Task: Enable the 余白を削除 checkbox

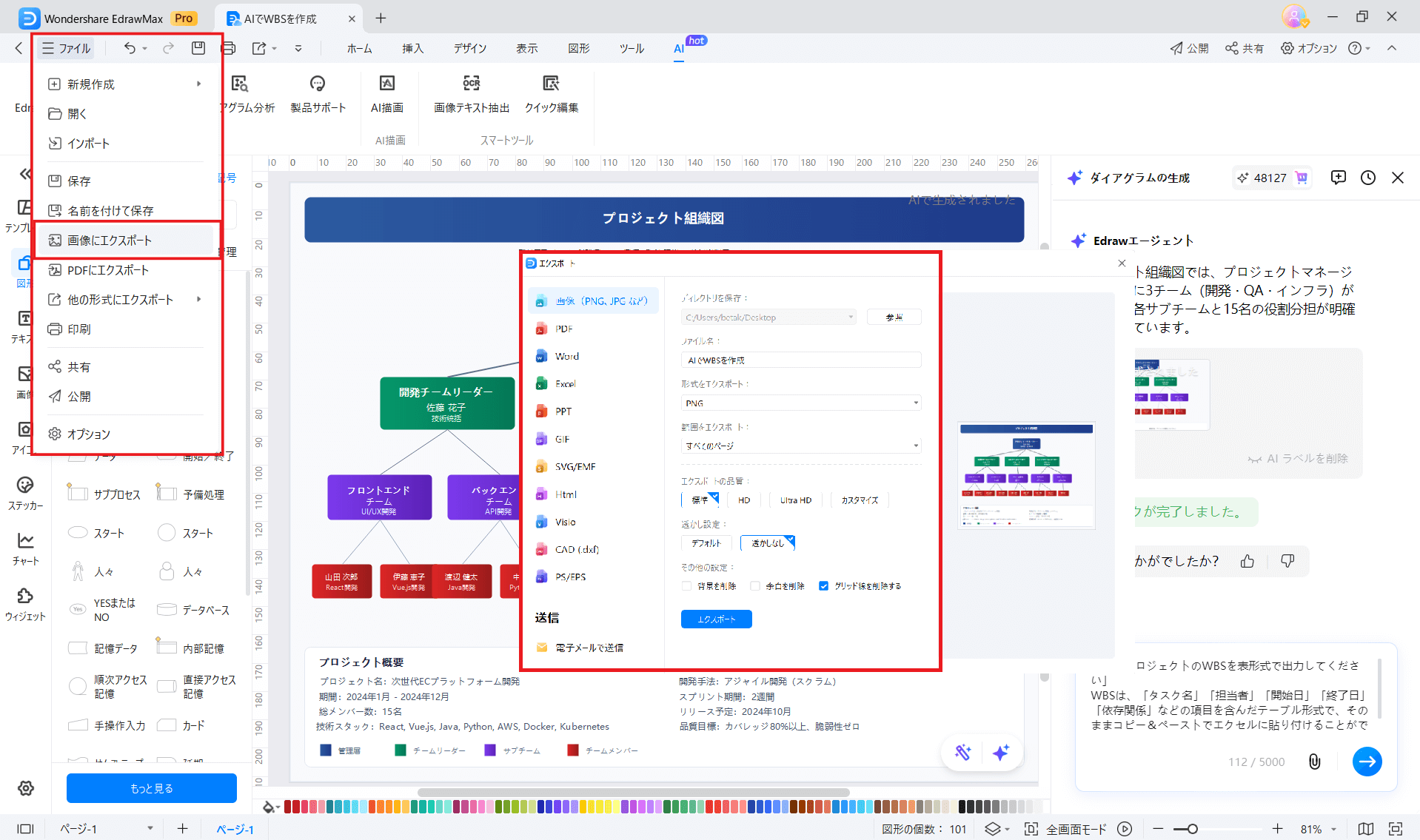Action: 755,585
